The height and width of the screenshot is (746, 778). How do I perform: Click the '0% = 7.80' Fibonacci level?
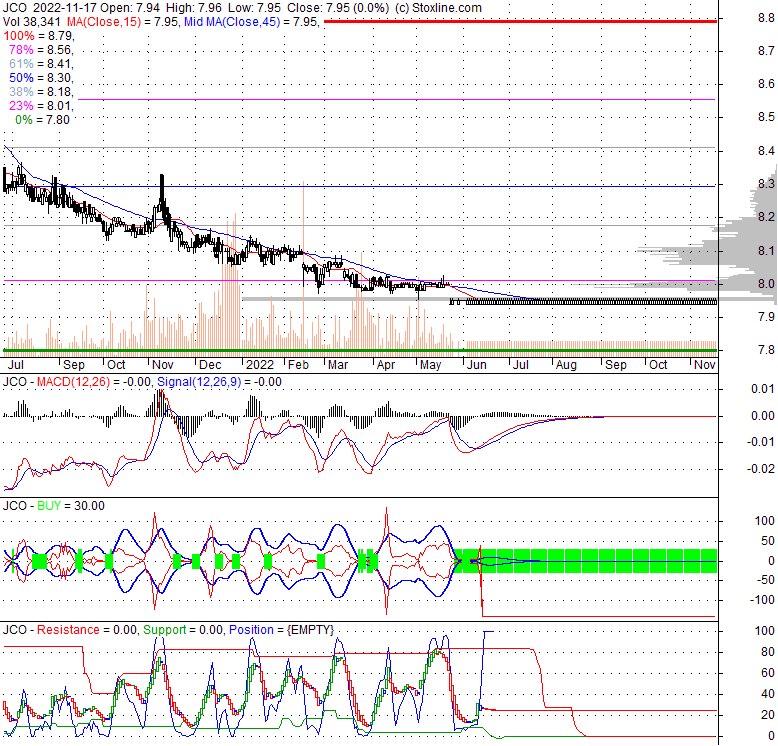click(42, 120)
